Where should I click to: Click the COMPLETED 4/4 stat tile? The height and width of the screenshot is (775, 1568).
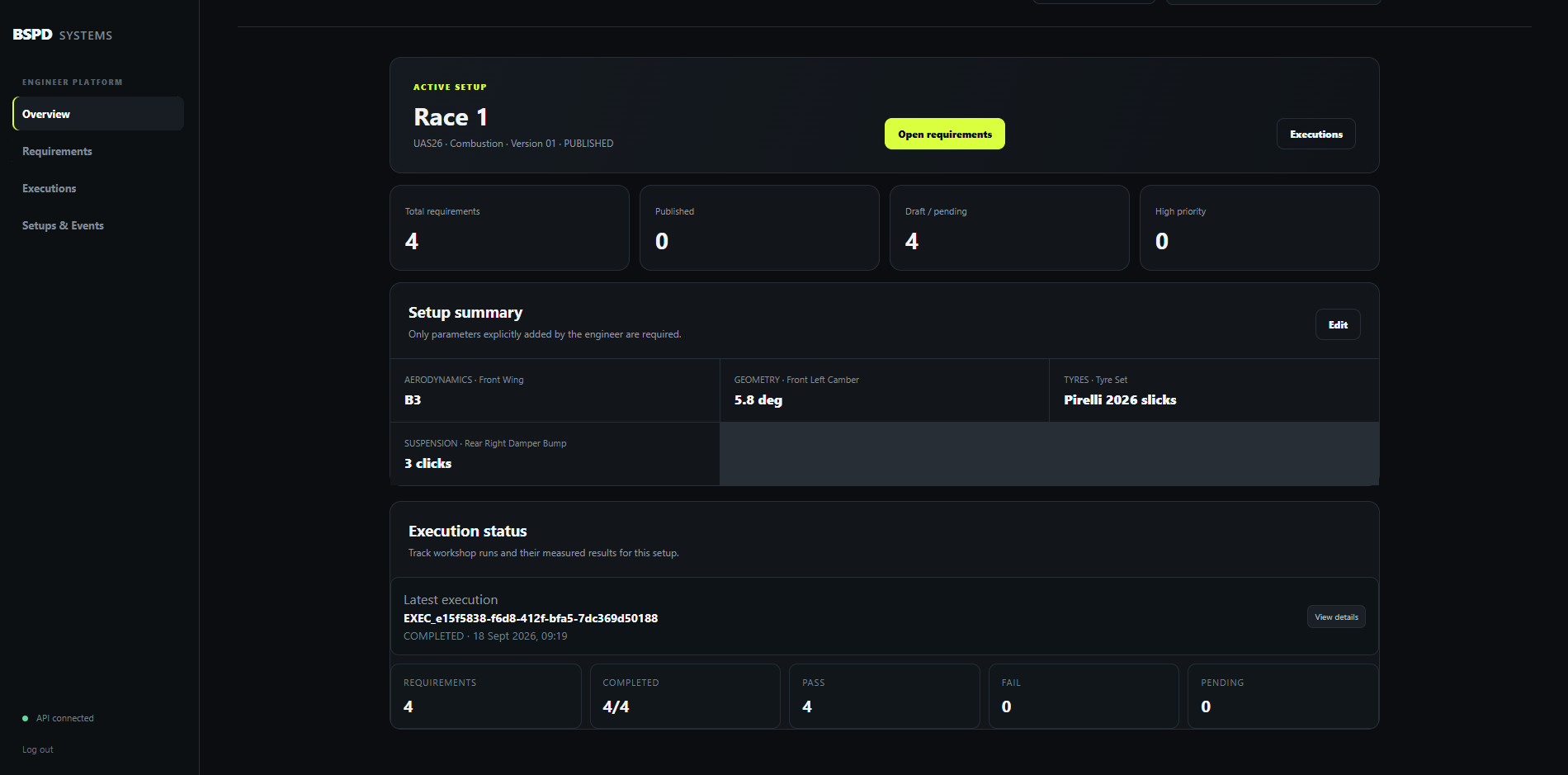click(685, 696)
